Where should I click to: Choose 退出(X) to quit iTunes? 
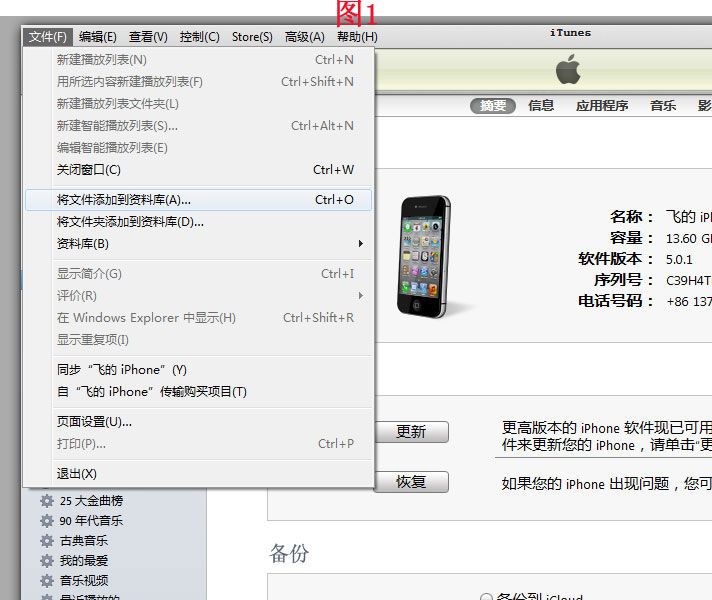(x=199, y=474)
